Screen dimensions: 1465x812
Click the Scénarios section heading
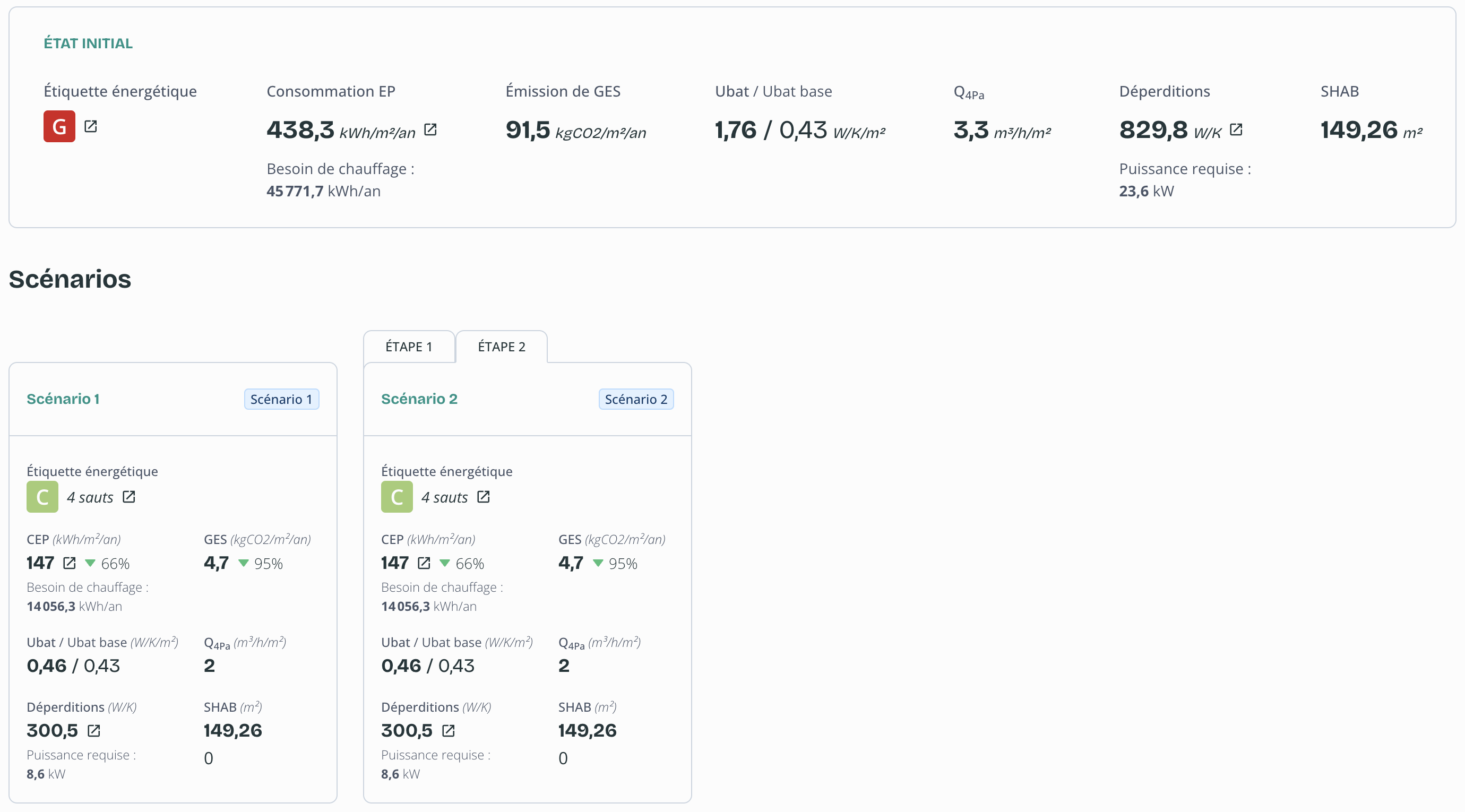(x=70, y=279)
